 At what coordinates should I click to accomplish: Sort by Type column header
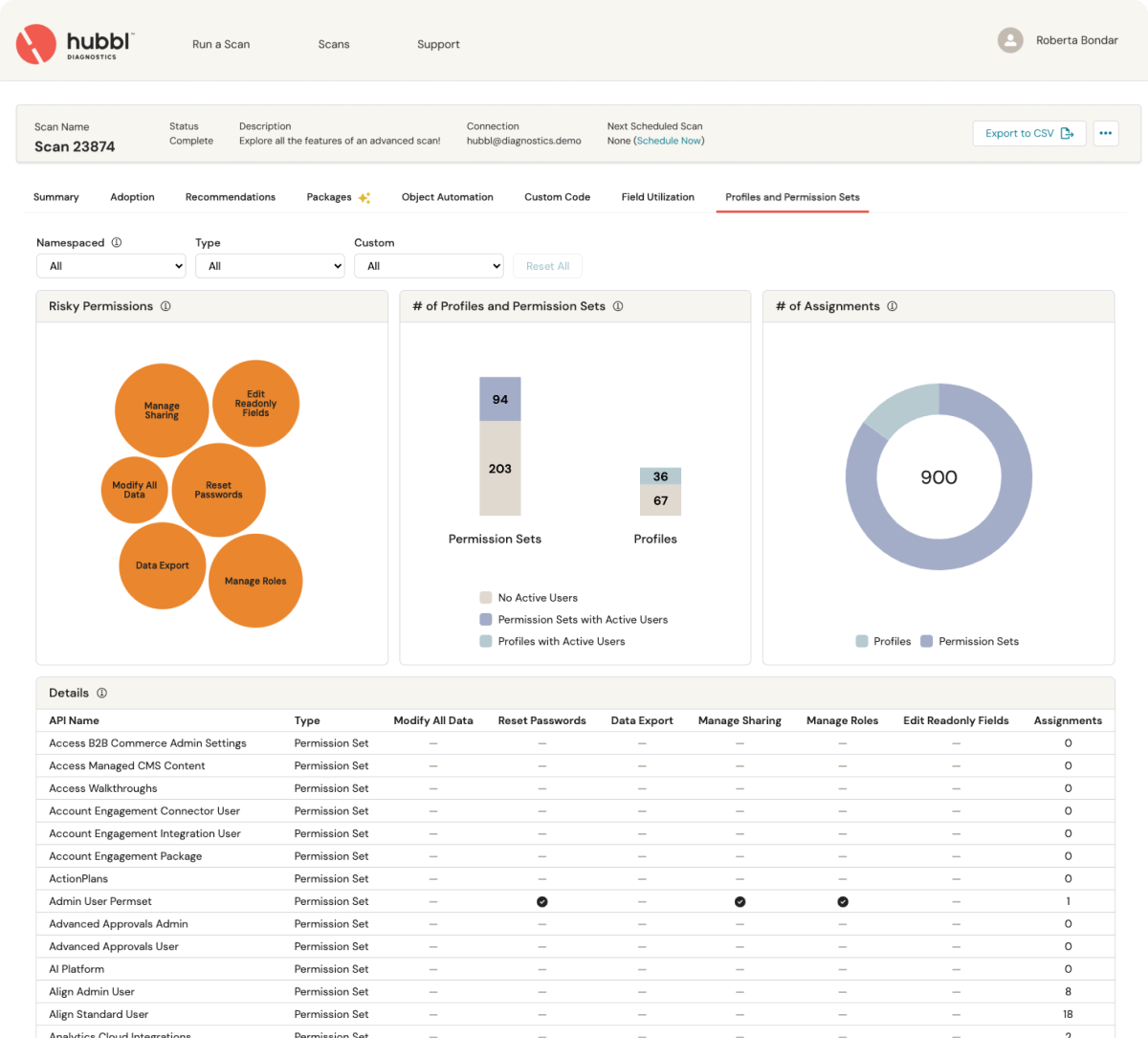coord(307,720)
